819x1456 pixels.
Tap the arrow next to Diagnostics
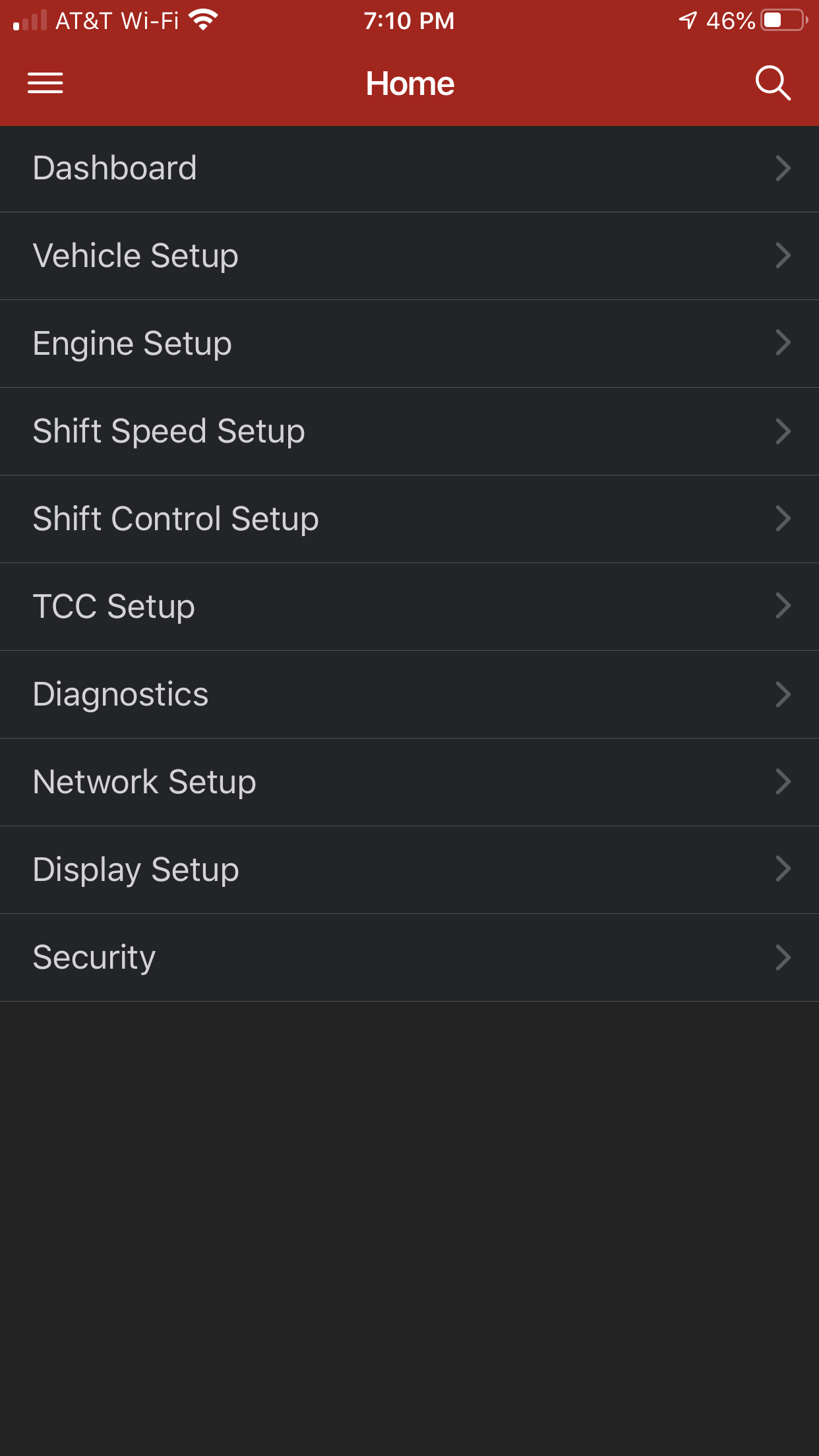[783, 694]
